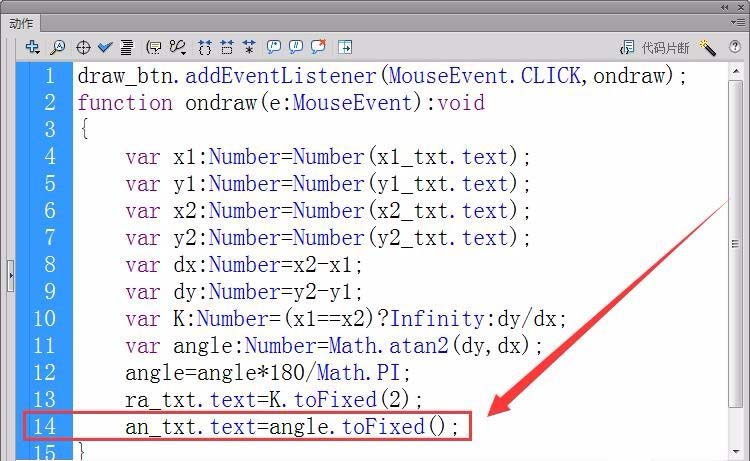
Task: Collapse the panel to icons with double arrow
Action: [725, 7]
